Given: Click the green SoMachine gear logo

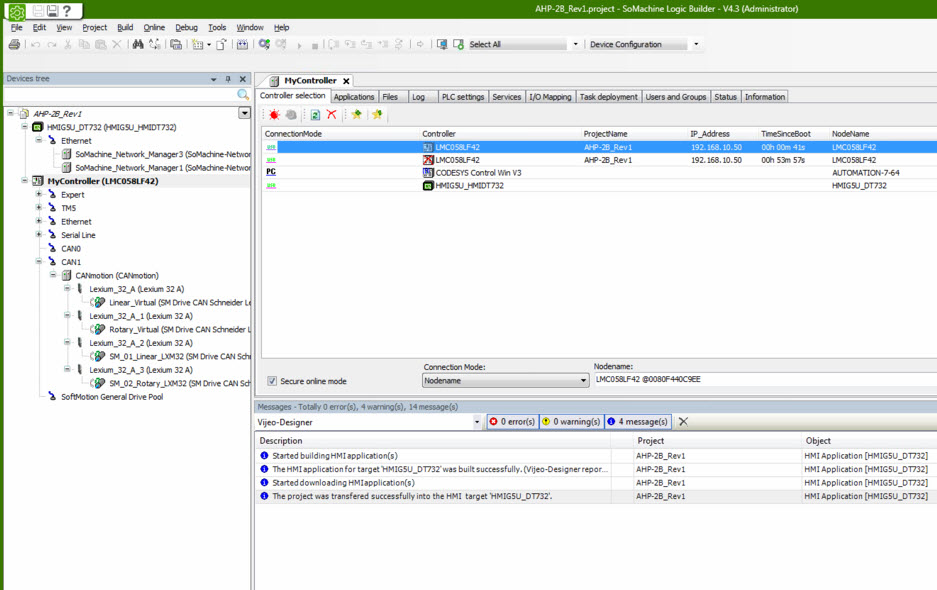Looking at the screenshot, I should click(17, 11).
